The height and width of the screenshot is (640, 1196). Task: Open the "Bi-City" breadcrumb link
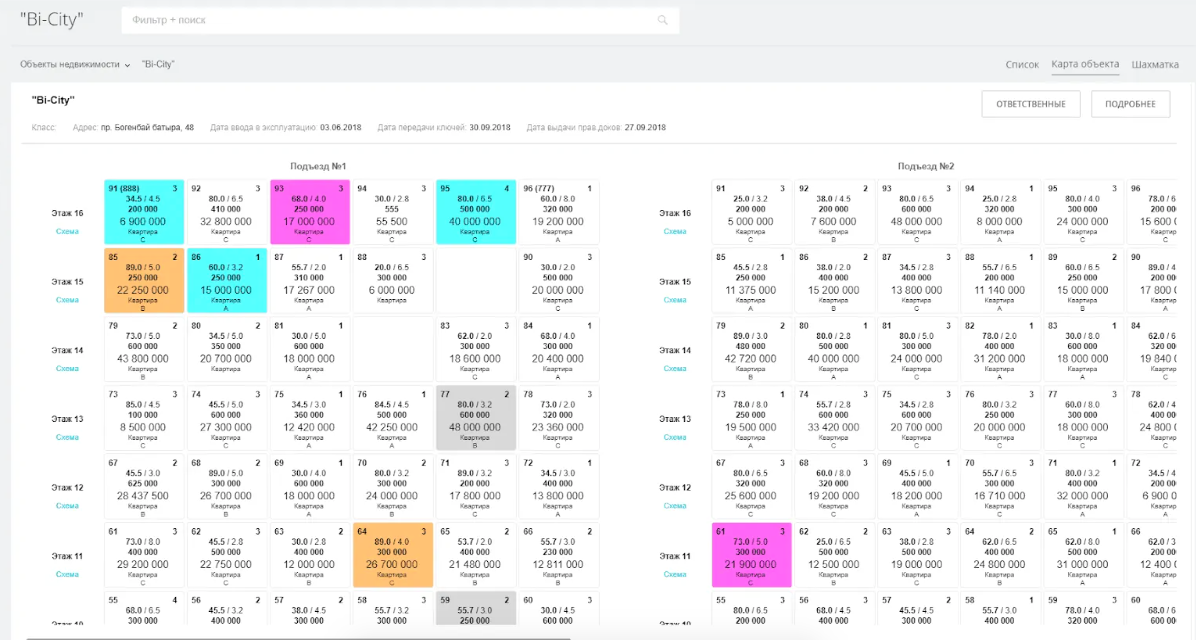coord(158,65)
